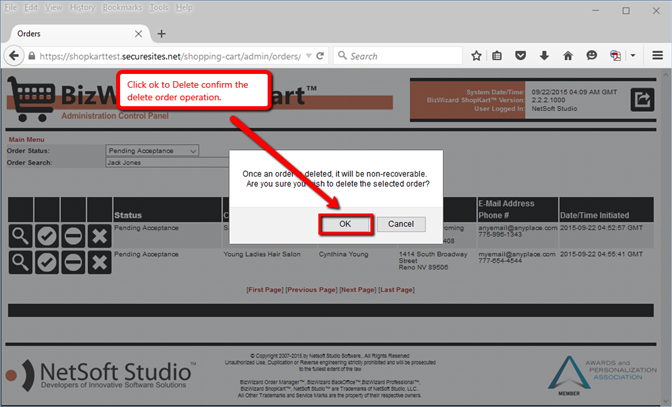672x407 pixels.
Task: Go to Main Menu link
Action: 27,140
